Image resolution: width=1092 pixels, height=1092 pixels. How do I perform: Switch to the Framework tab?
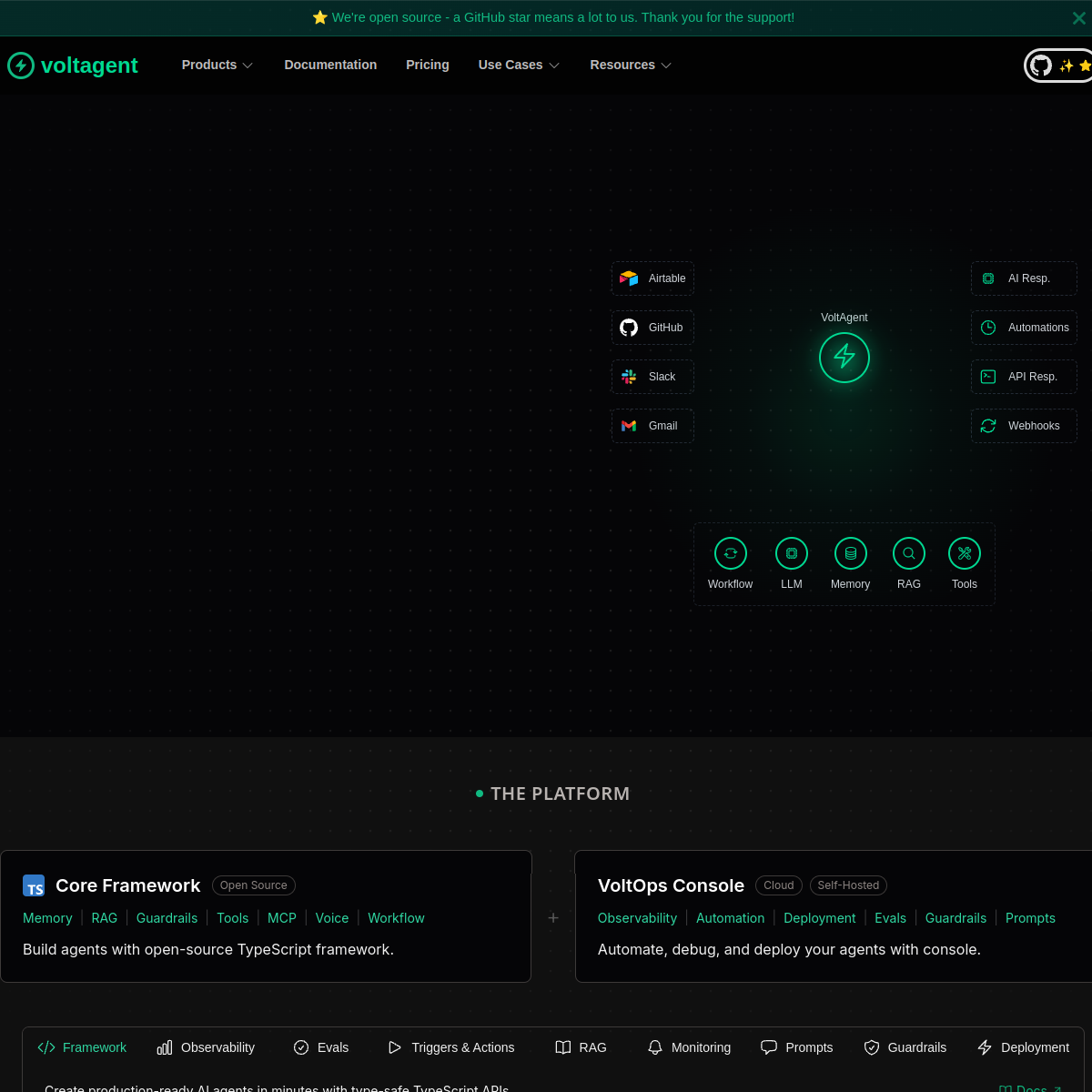[x=82, y=1047]
